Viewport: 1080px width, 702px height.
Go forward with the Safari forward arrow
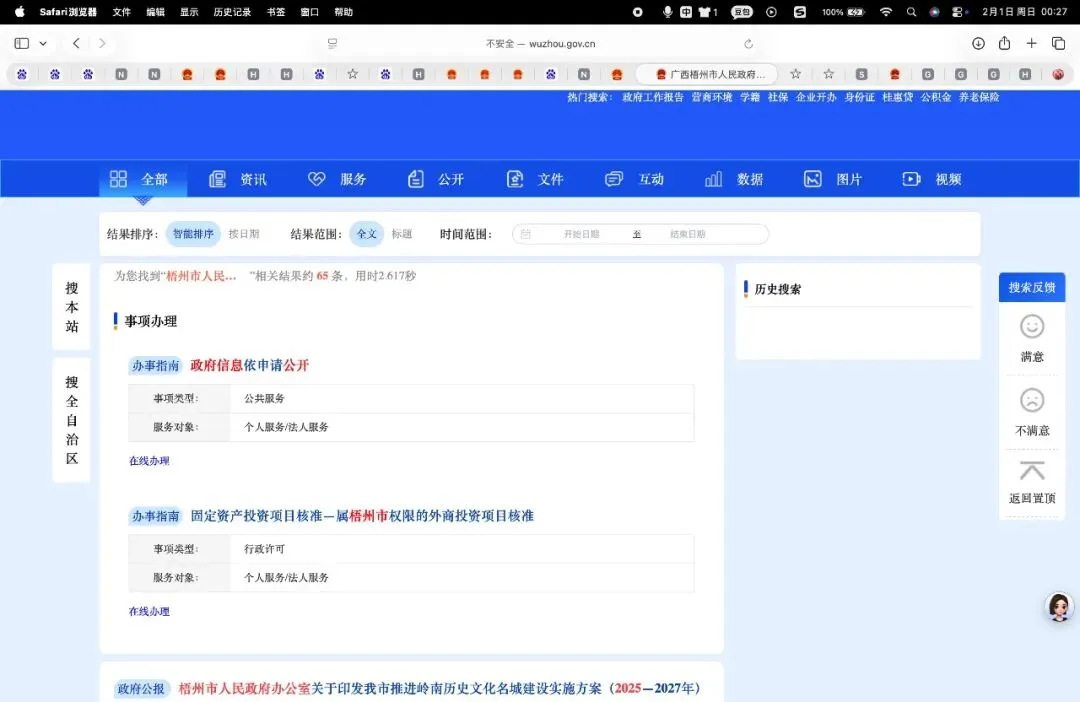102,43
